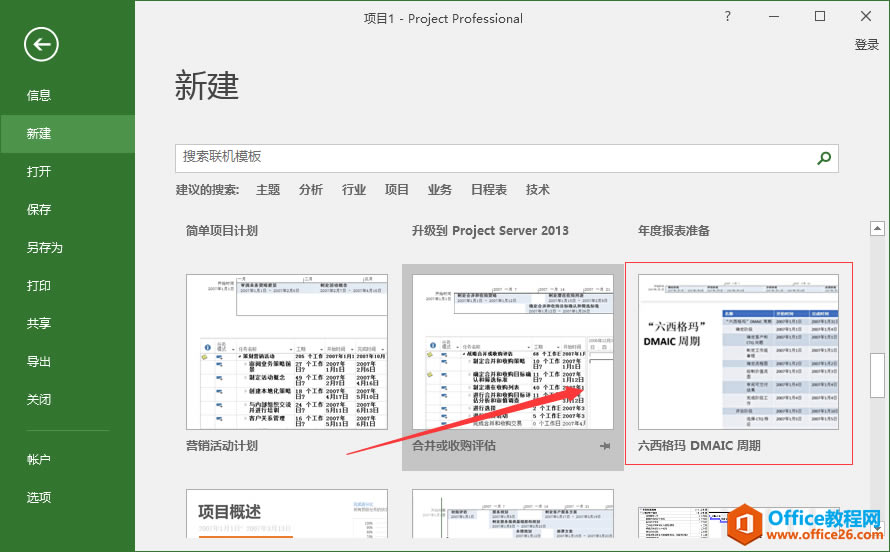This screenshot has height=552, width=890.
Task: Maximize the Project Professional window
Action: (x=820, y=16)
